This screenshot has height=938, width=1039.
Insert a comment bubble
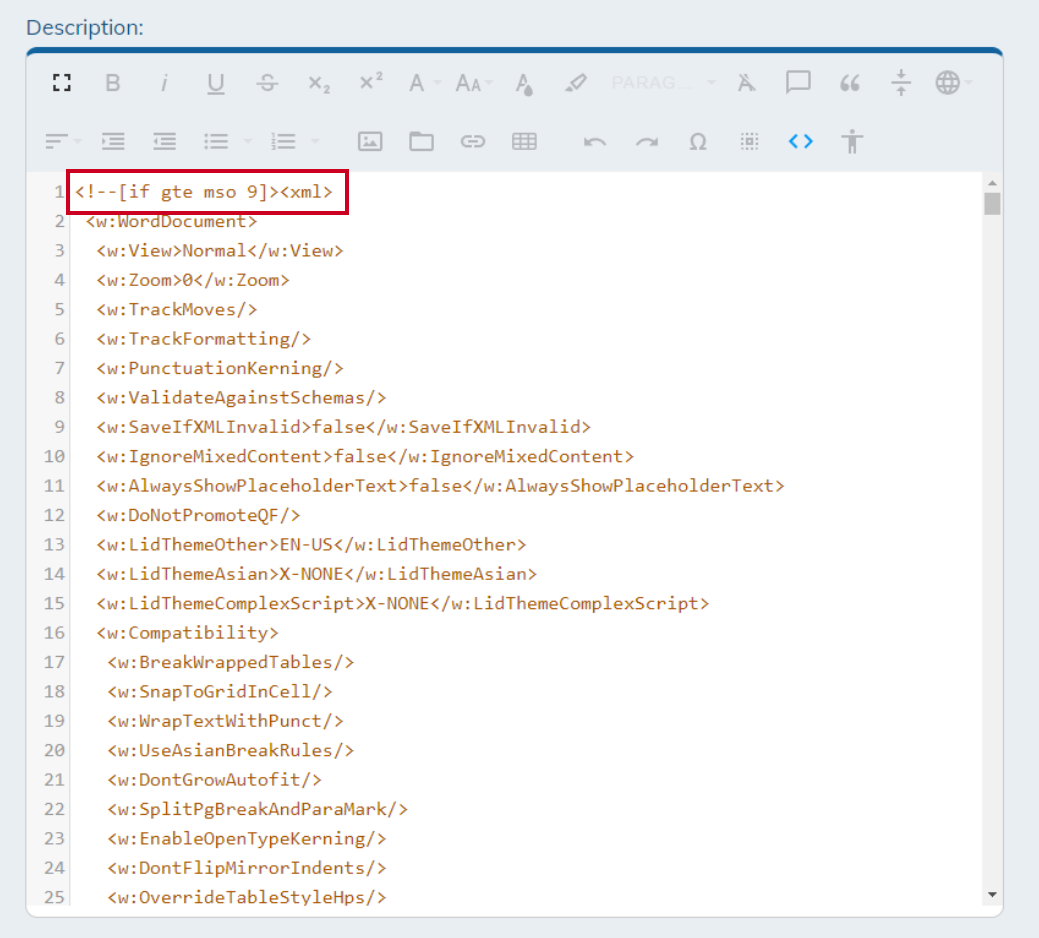pos(798,83)
